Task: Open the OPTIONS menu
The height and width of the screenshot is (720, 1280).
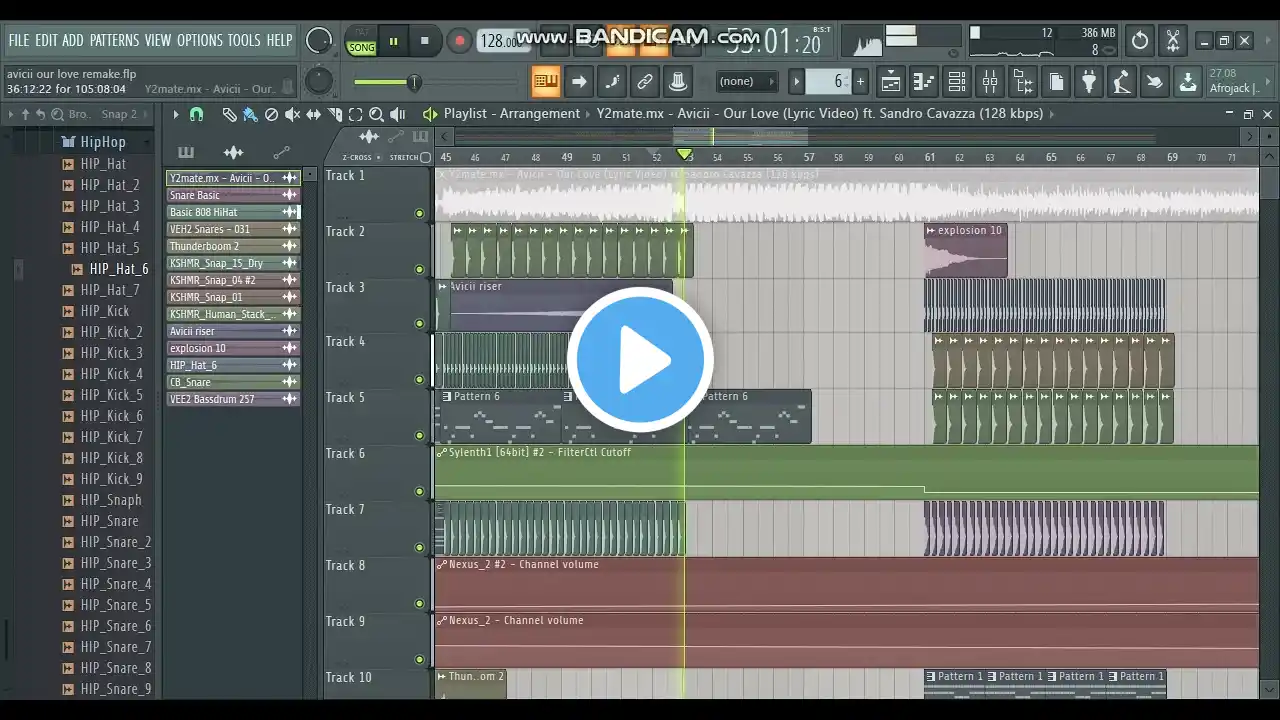Action: coord(200,41)
